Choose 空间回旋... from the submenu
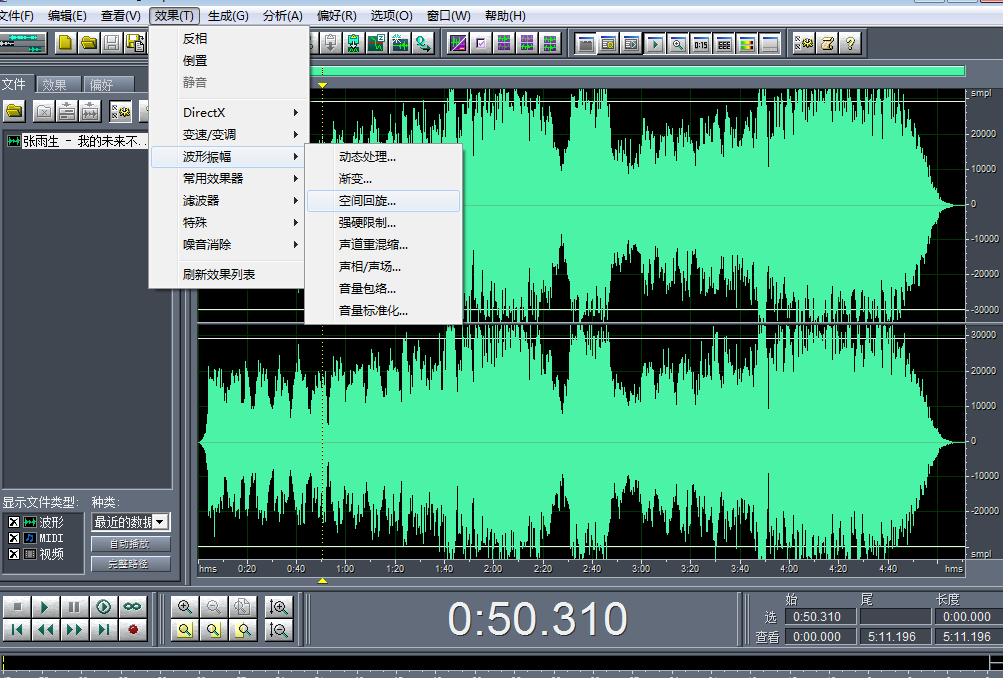This screenshot has height=678, width=1003. (x=383, y=201)
